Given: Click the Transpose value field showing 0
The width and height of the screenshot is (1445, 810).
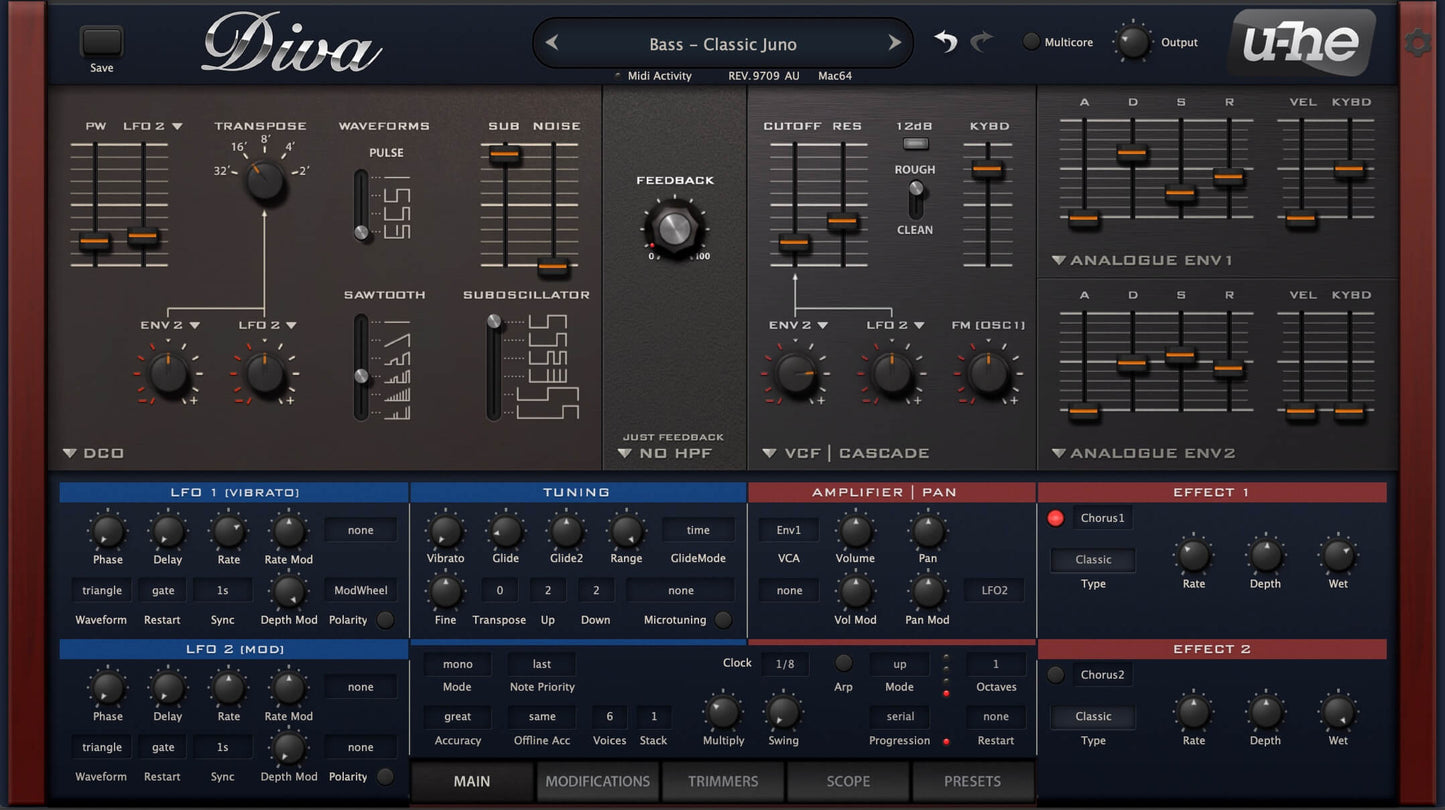Looking at the screenshot, I should click(500, 590).
